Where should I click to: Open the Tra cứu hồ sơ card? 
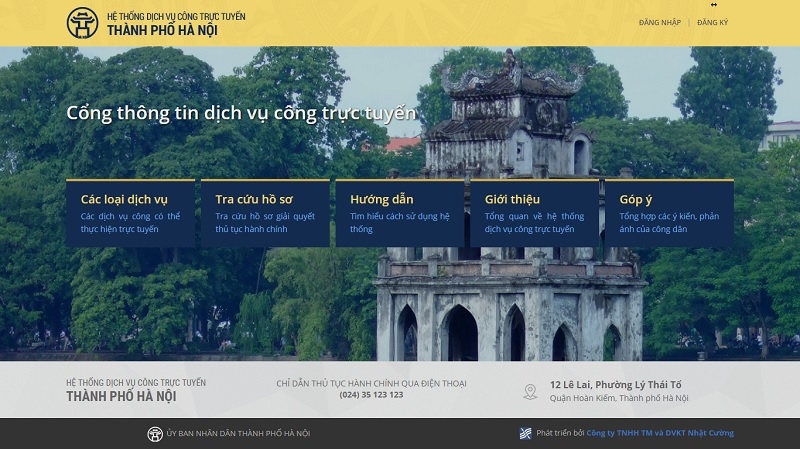click(x=265, y=213)
